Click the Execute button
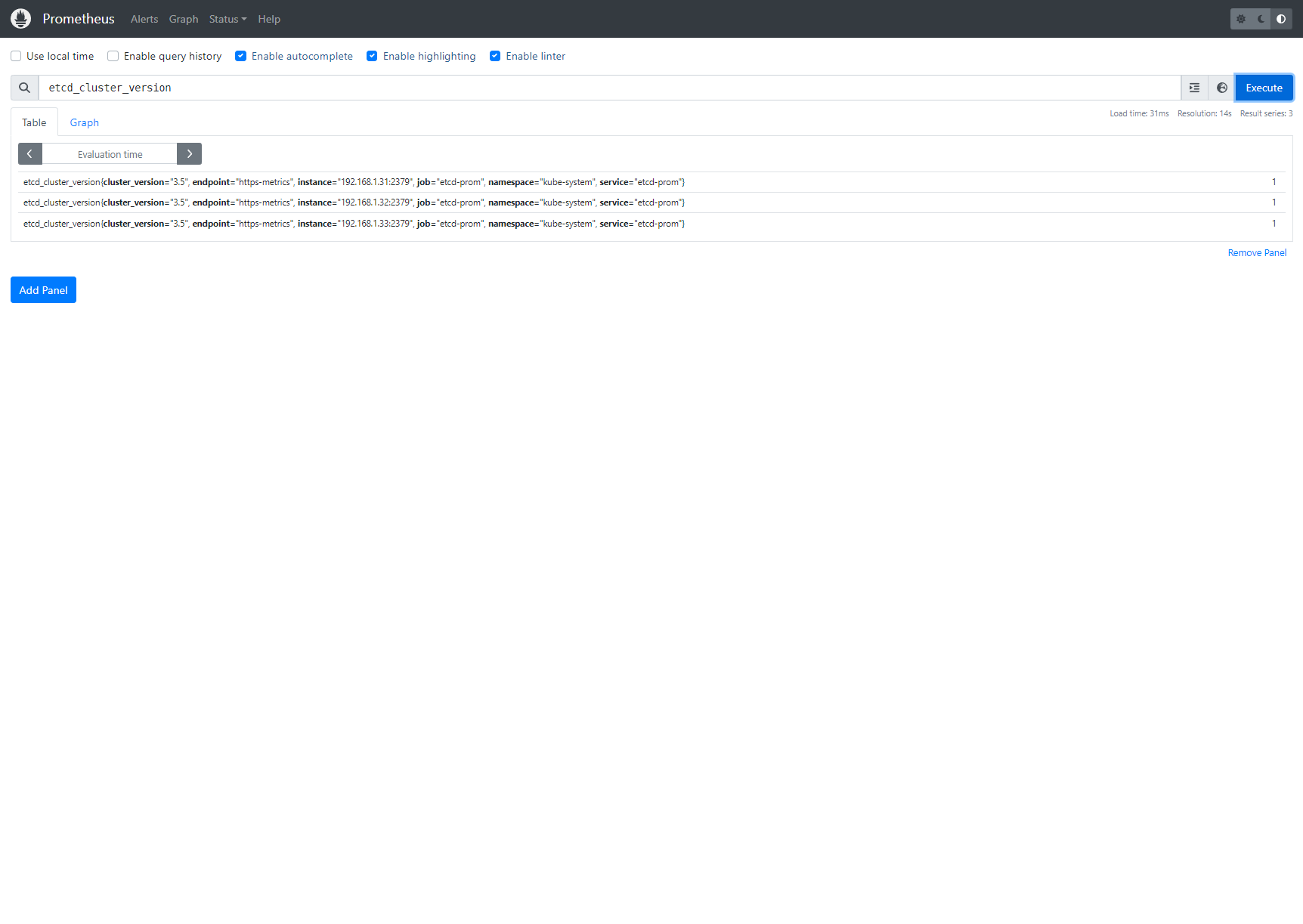 tap(1264, 88)
